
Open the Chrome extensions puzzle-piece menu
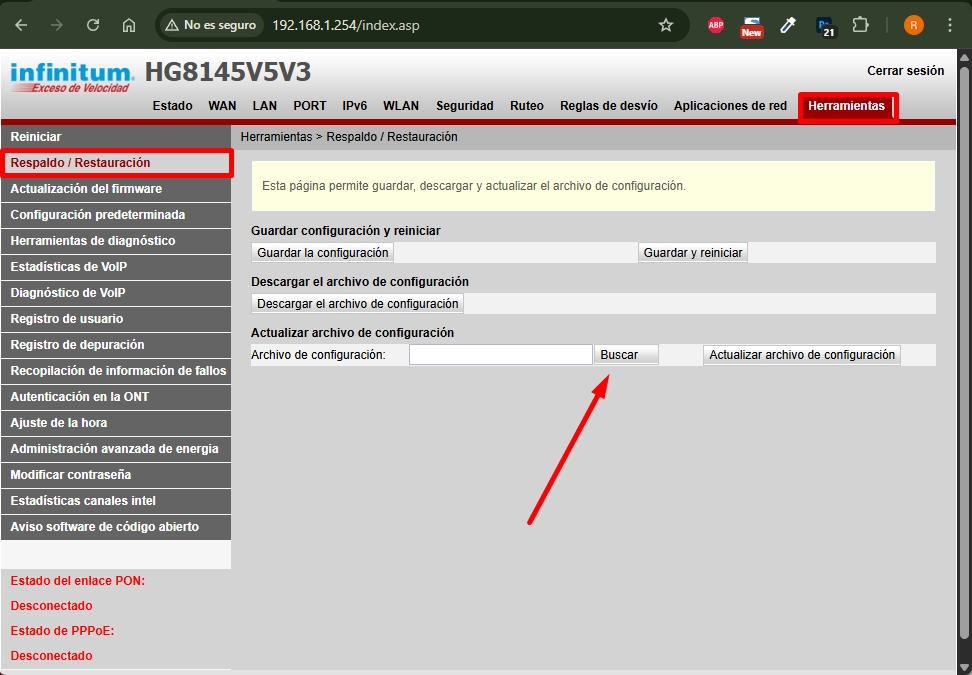[860, 25]
